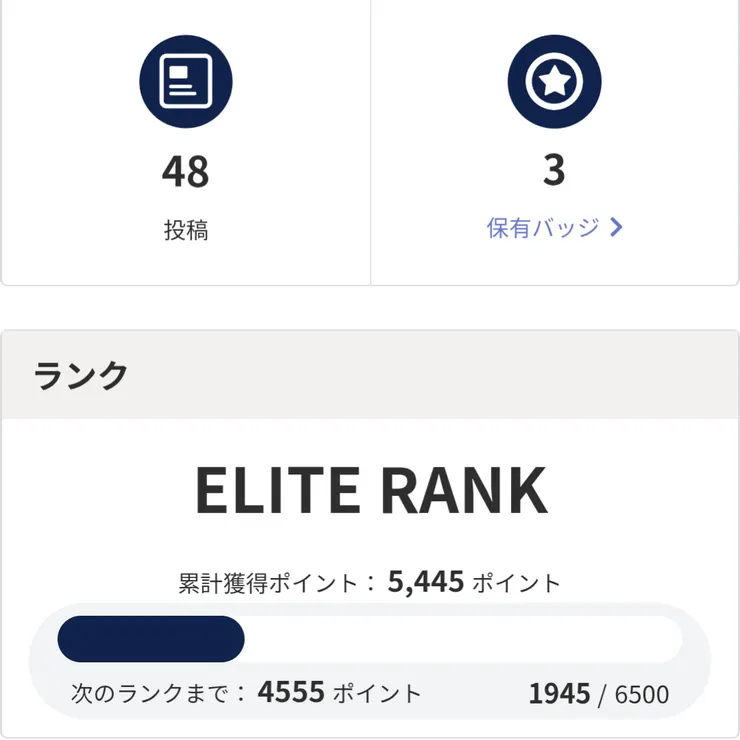
Task: Click the filled navy part of progress bar
Action: [x=151, y=639]
